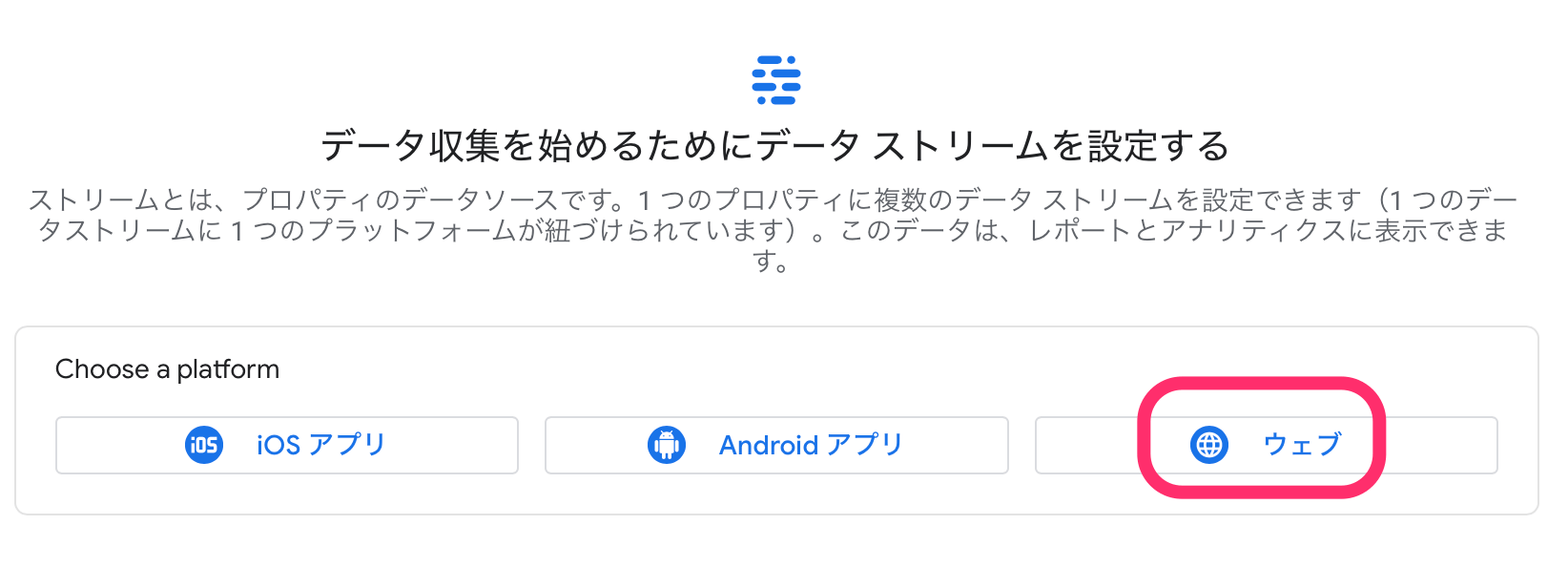Click the description line starting タストリームに

pos(773,230)
